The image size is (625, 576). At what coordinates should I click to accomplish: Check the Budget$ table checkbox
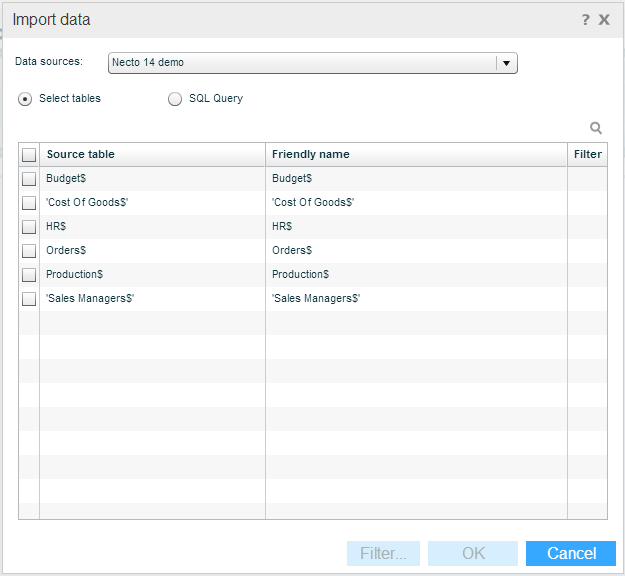29,179
